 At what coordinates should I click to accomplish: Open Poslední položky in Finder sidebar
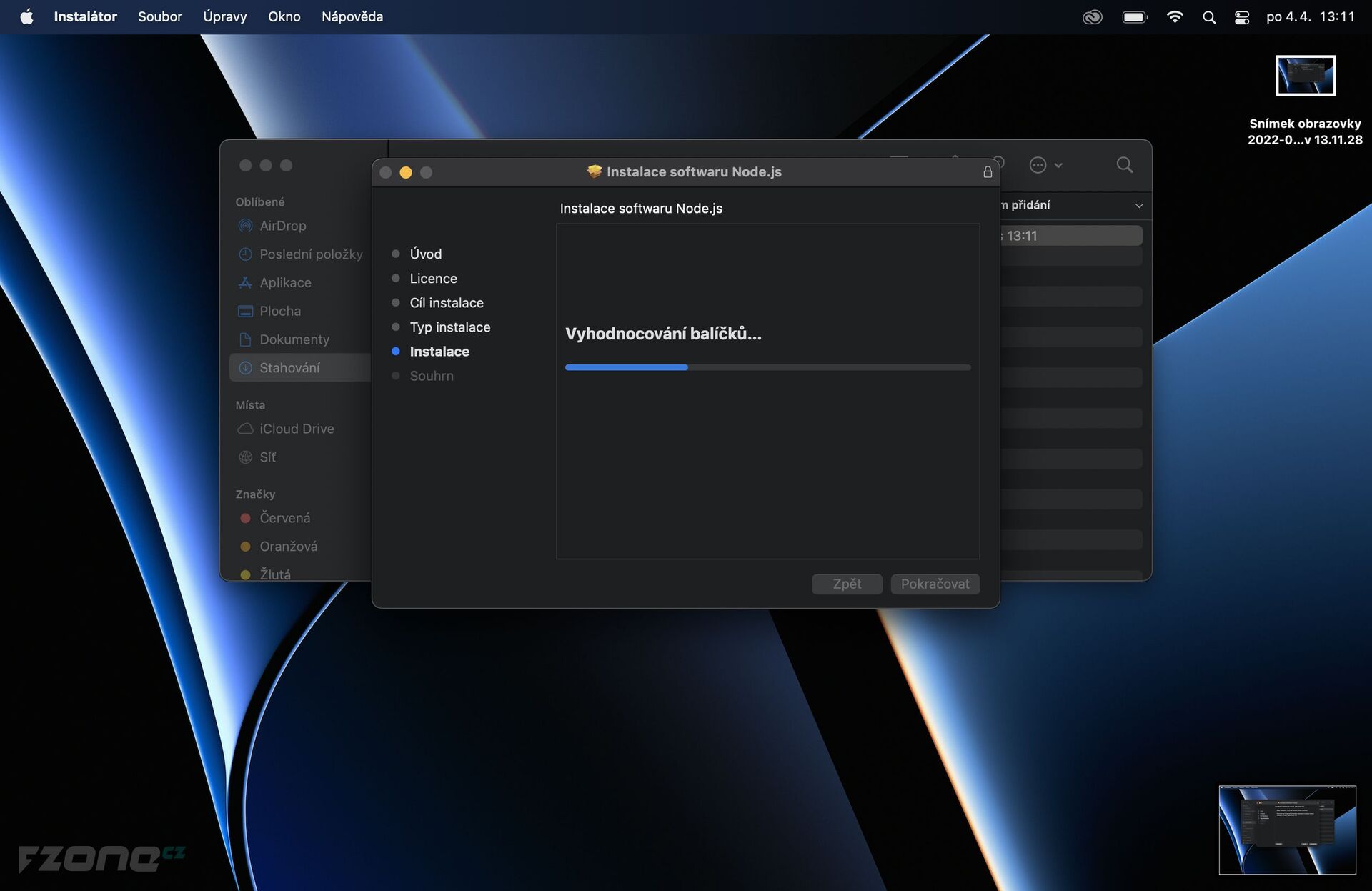[311, 254]
